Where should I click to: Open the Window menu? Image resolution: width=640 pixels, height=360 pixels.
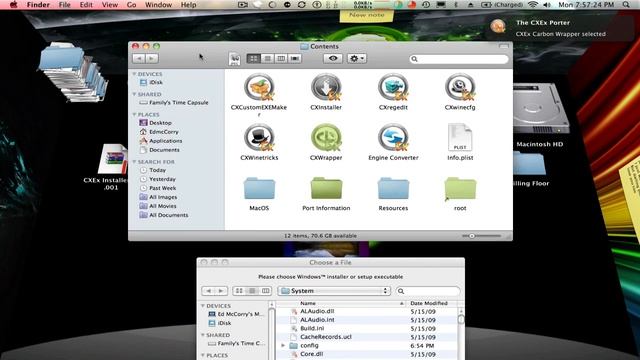(x=158, y=5)
